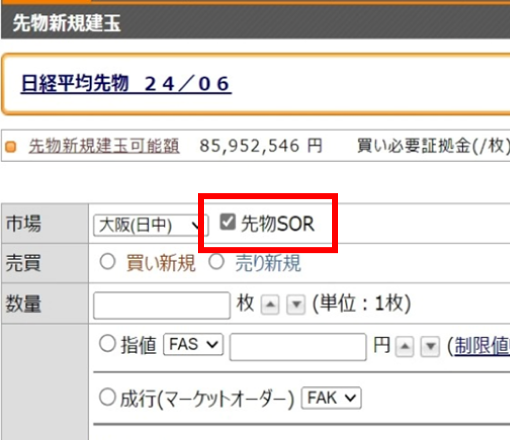Click the 指値 price input field
This screenshot has width=510, height=440.
[x=298, y=347]
